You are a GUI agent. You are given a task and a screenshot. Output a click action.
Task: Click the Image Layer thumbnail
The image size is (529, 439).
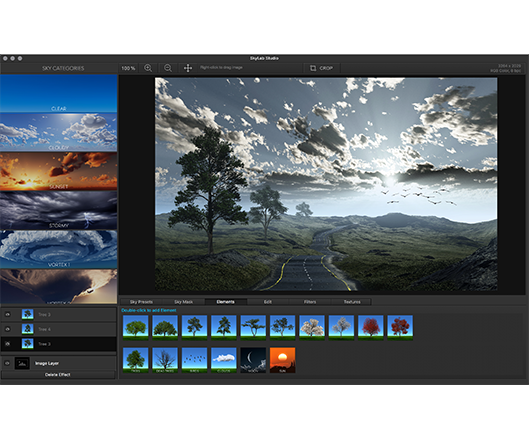click(x=22, y=363)
